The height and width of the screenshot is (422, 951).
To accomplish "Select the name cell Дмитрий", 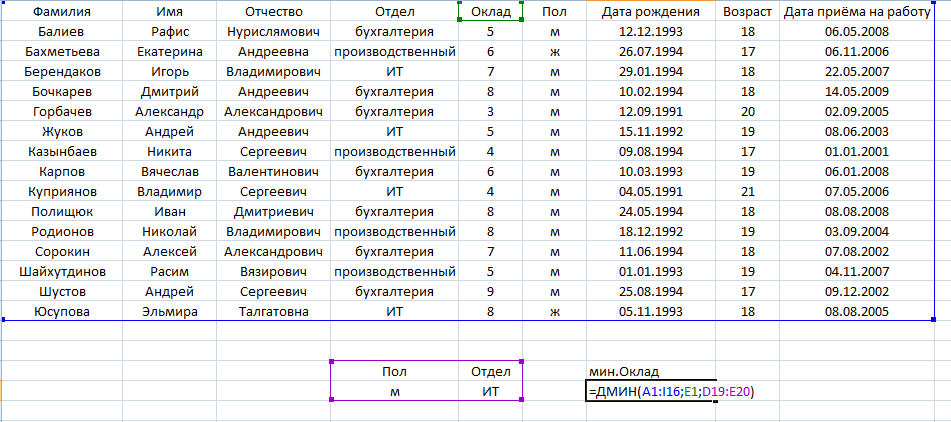I will tap(169, 92).
